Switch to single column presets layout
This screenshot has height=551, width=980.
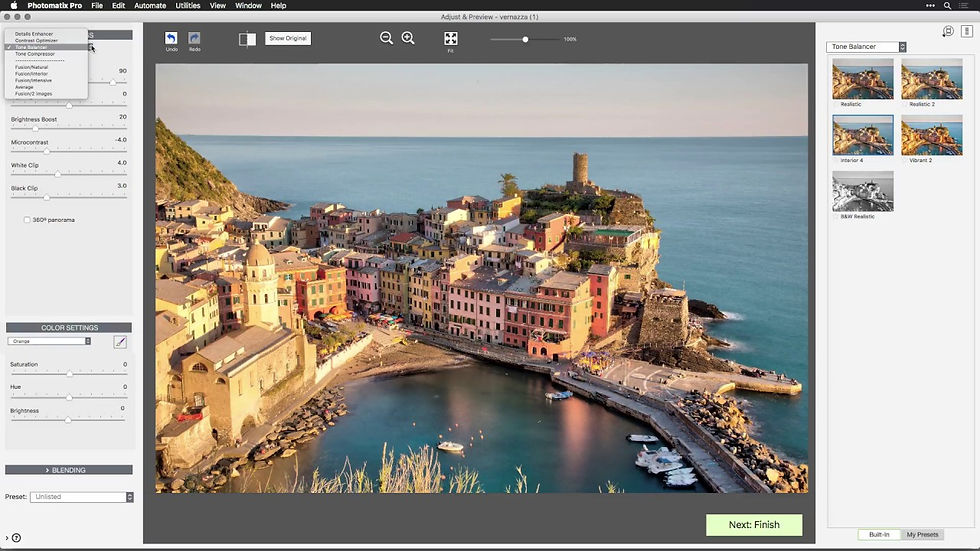[967, 31]
